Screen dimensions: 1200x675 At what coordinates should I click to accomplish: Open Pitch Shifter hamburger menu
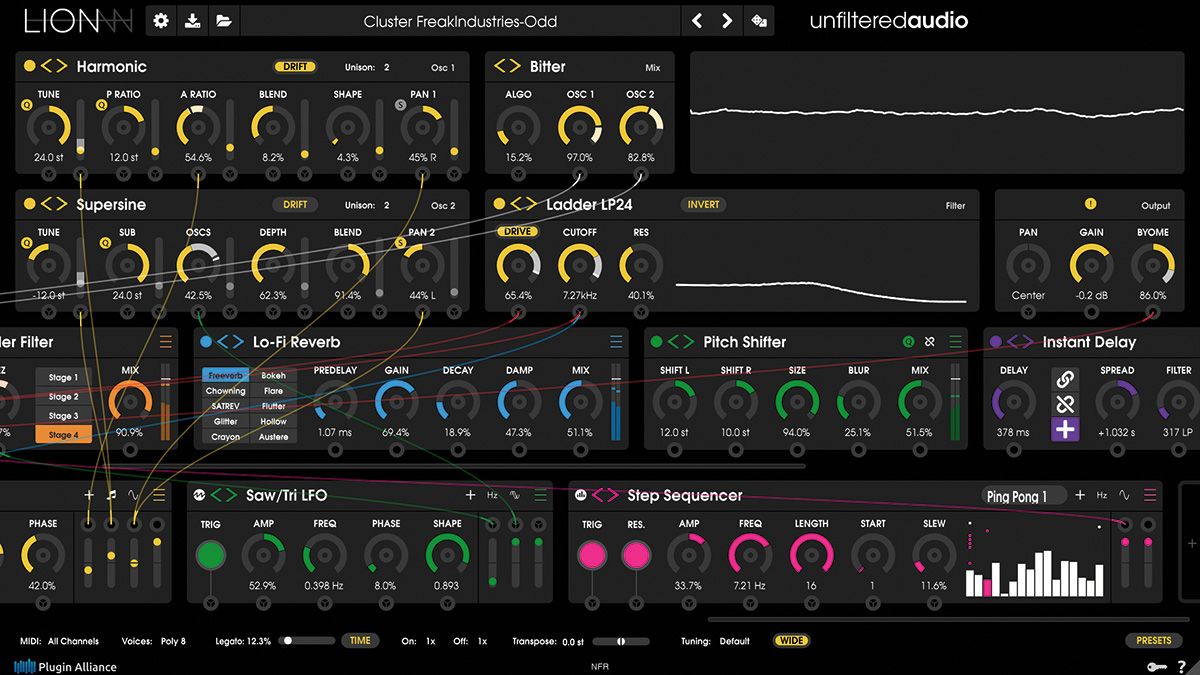point(956,342)
